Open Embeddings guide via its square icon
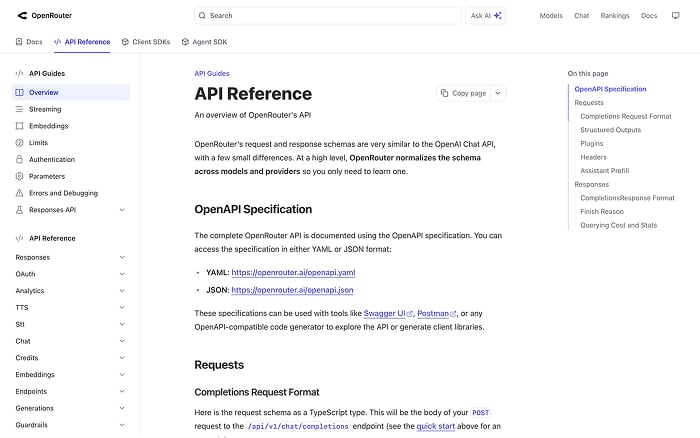Image resolution: width=700 pixels, height=438 pixels. click(19, 126)
